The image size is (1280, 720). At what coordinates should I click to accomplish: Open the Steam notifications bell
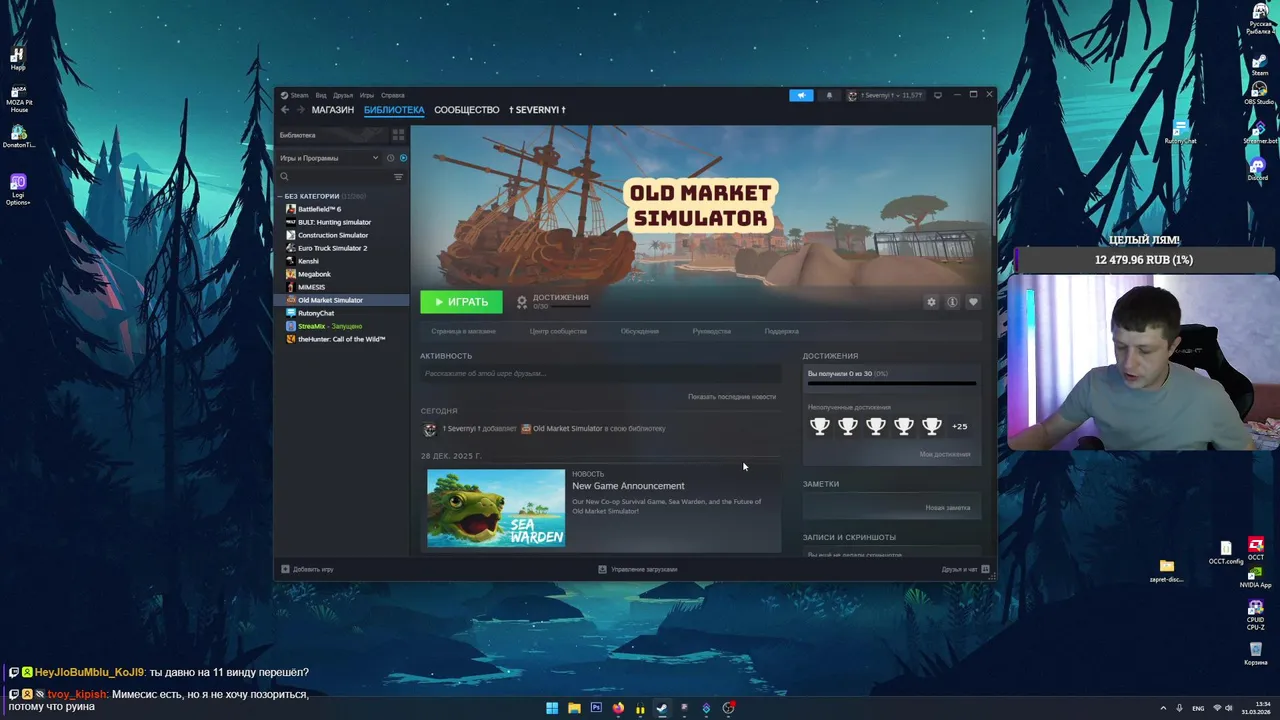tap(829, 95)
